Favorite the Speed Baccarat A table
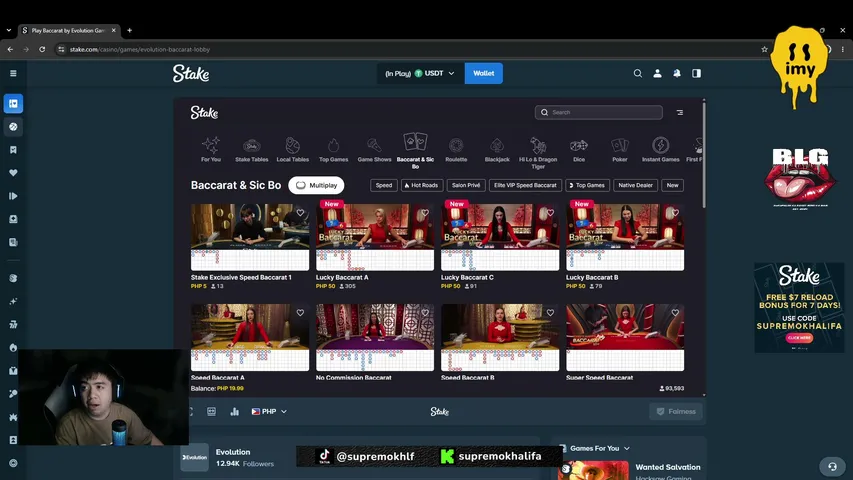Screen dimensions: 853x480 300,313
